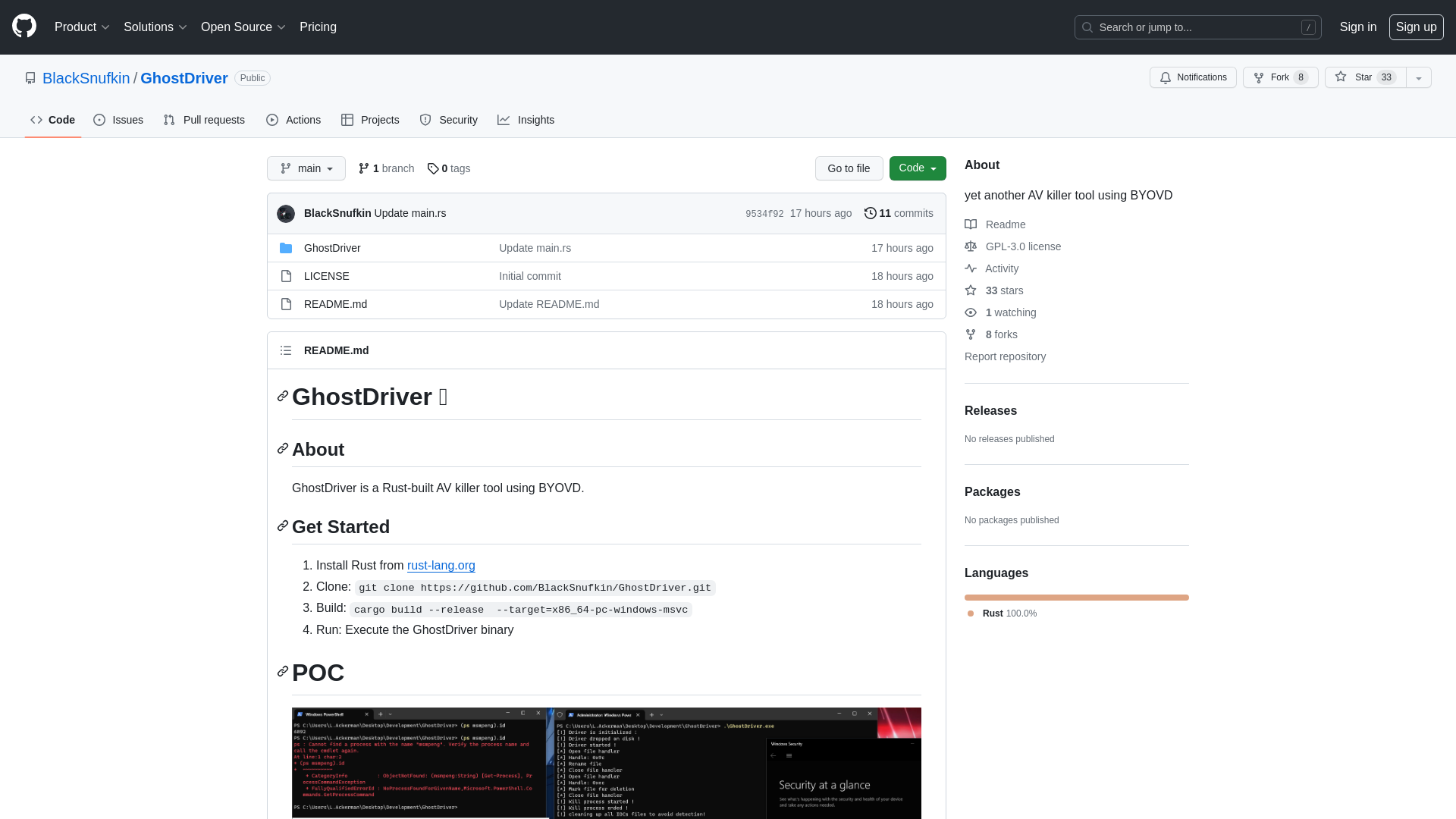Click the Issues tab icon

point(100,120)
